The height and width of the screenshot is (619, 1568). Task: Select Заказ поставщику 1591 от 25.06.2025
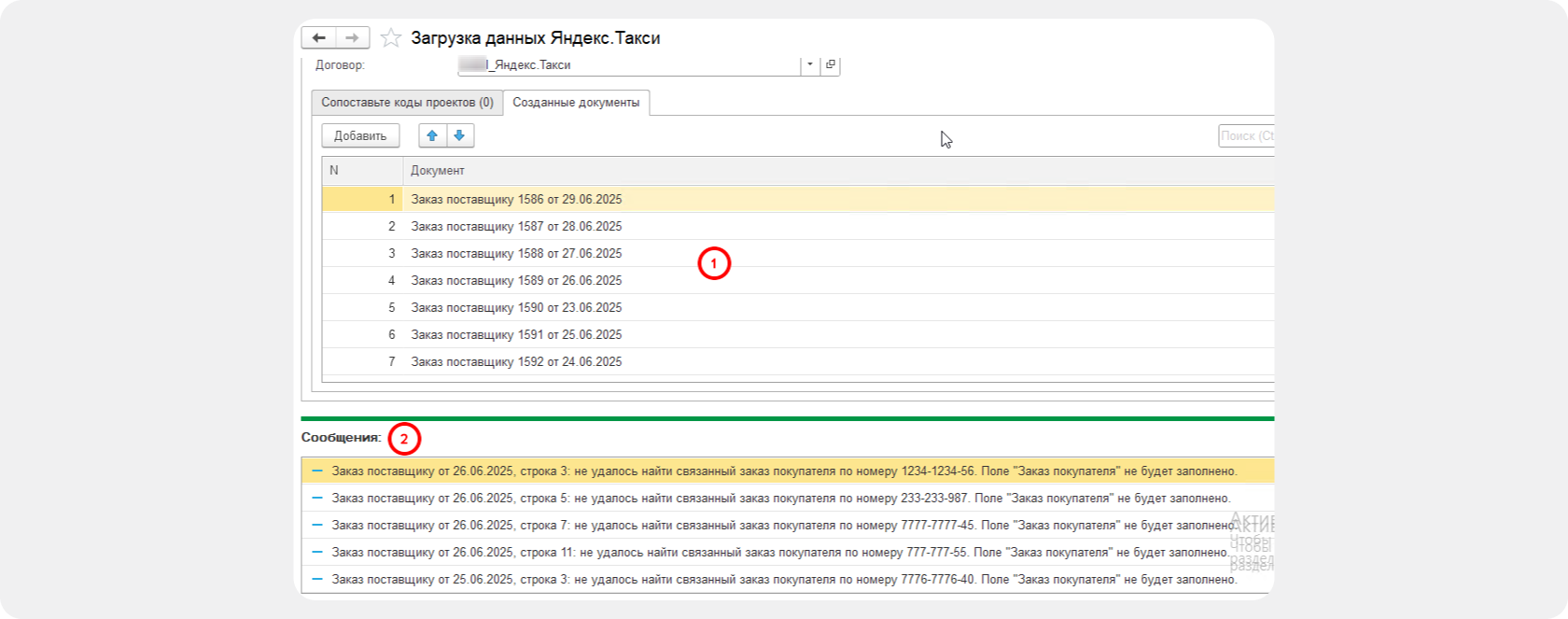coord(838,334)
